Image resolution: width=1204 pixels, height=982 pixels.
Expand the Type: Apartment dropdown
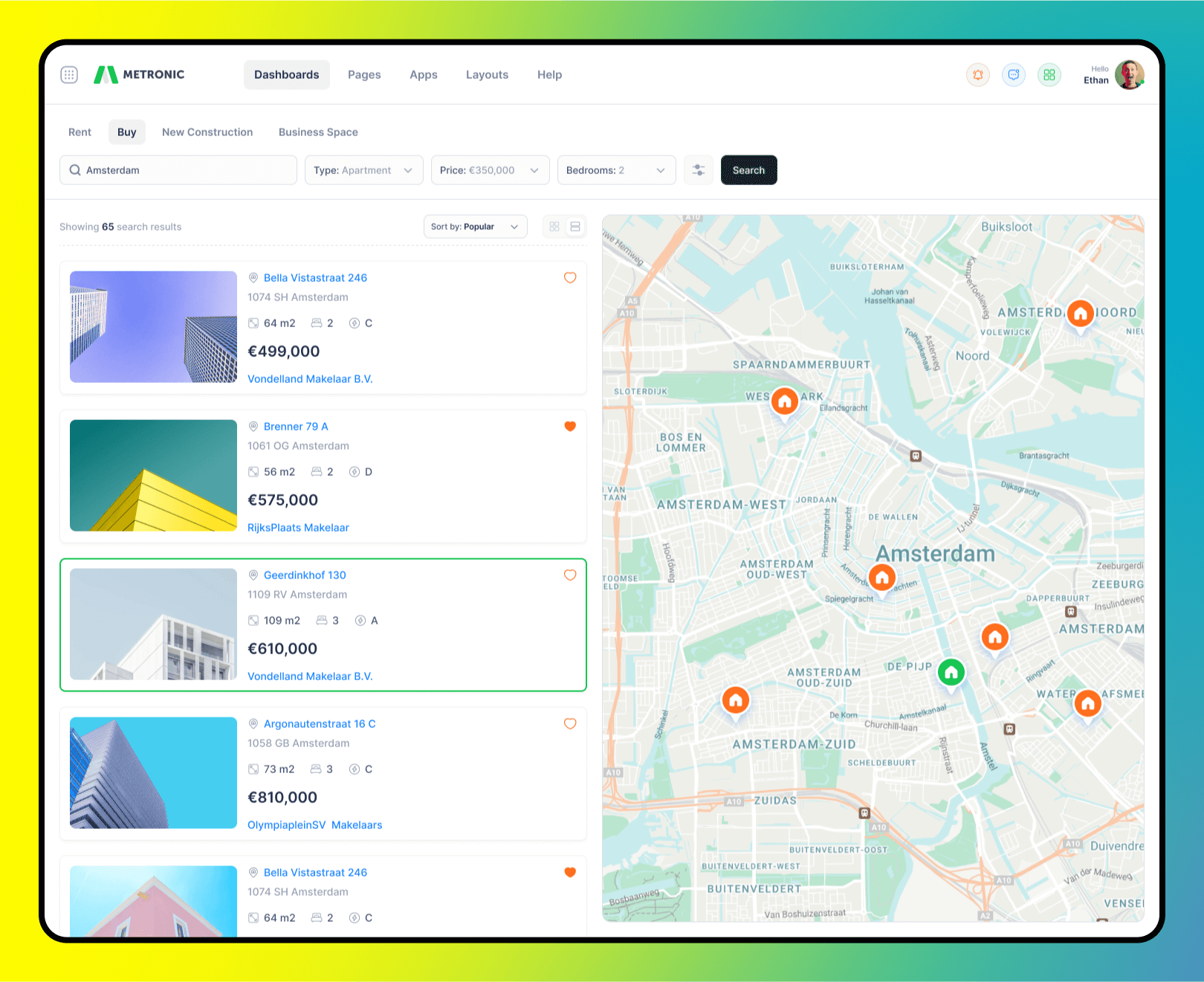click(363, 170)
